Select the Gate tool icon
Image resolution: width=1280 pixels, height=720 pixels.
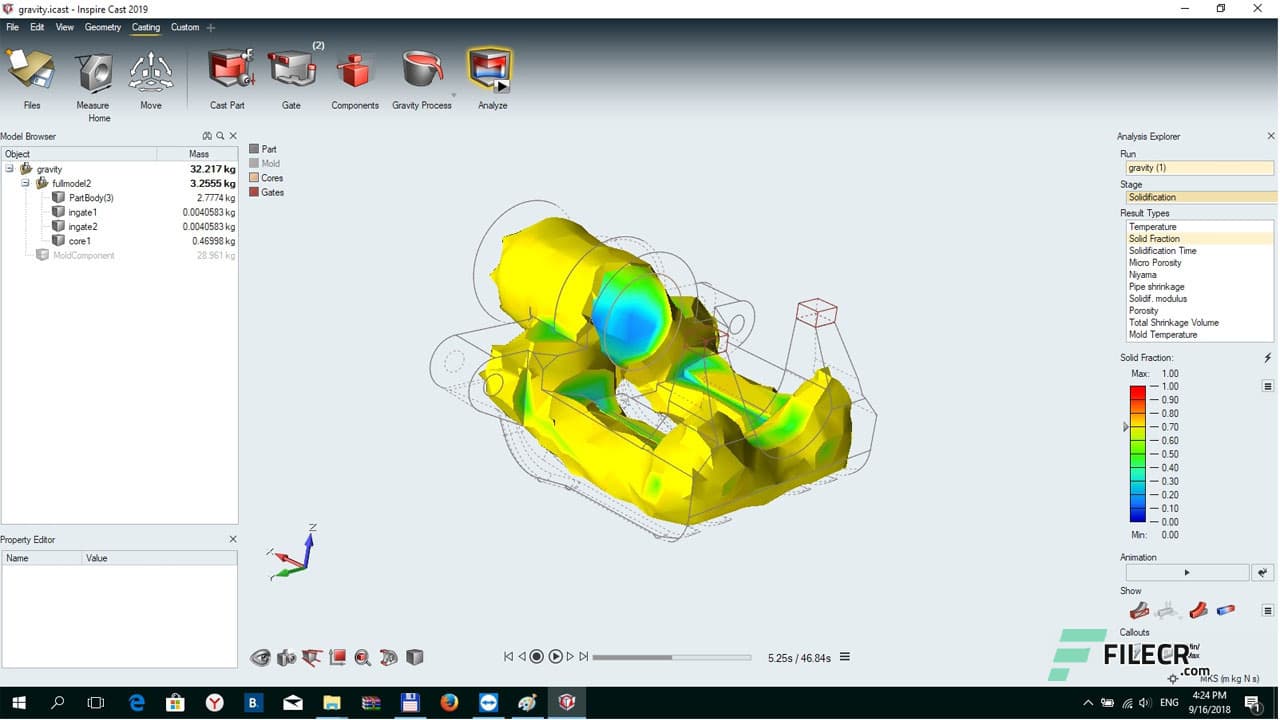291,72
